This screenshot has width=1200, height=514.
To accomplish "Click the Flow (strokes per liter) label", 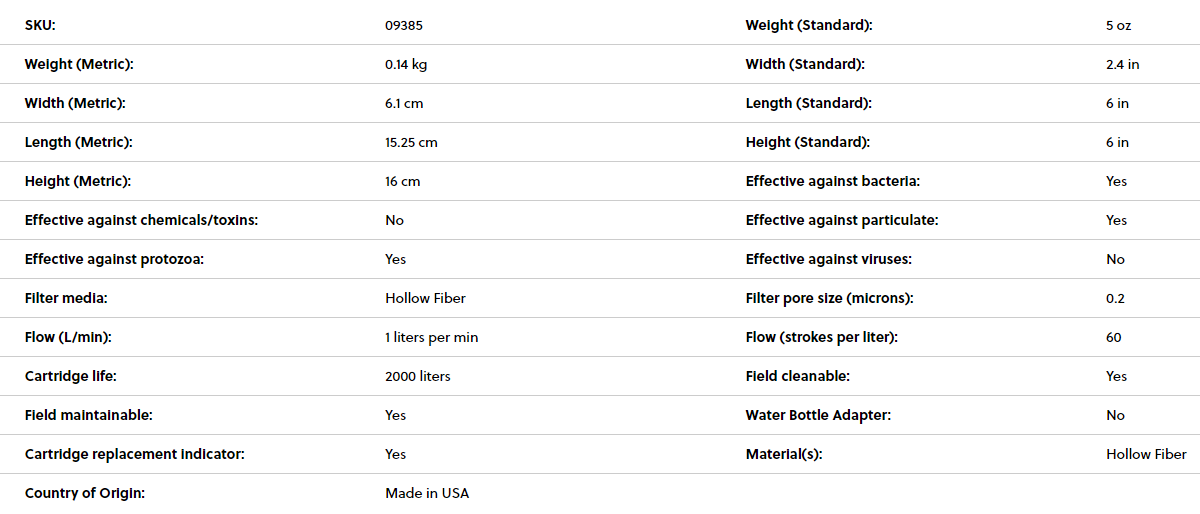I will point(822,337).
